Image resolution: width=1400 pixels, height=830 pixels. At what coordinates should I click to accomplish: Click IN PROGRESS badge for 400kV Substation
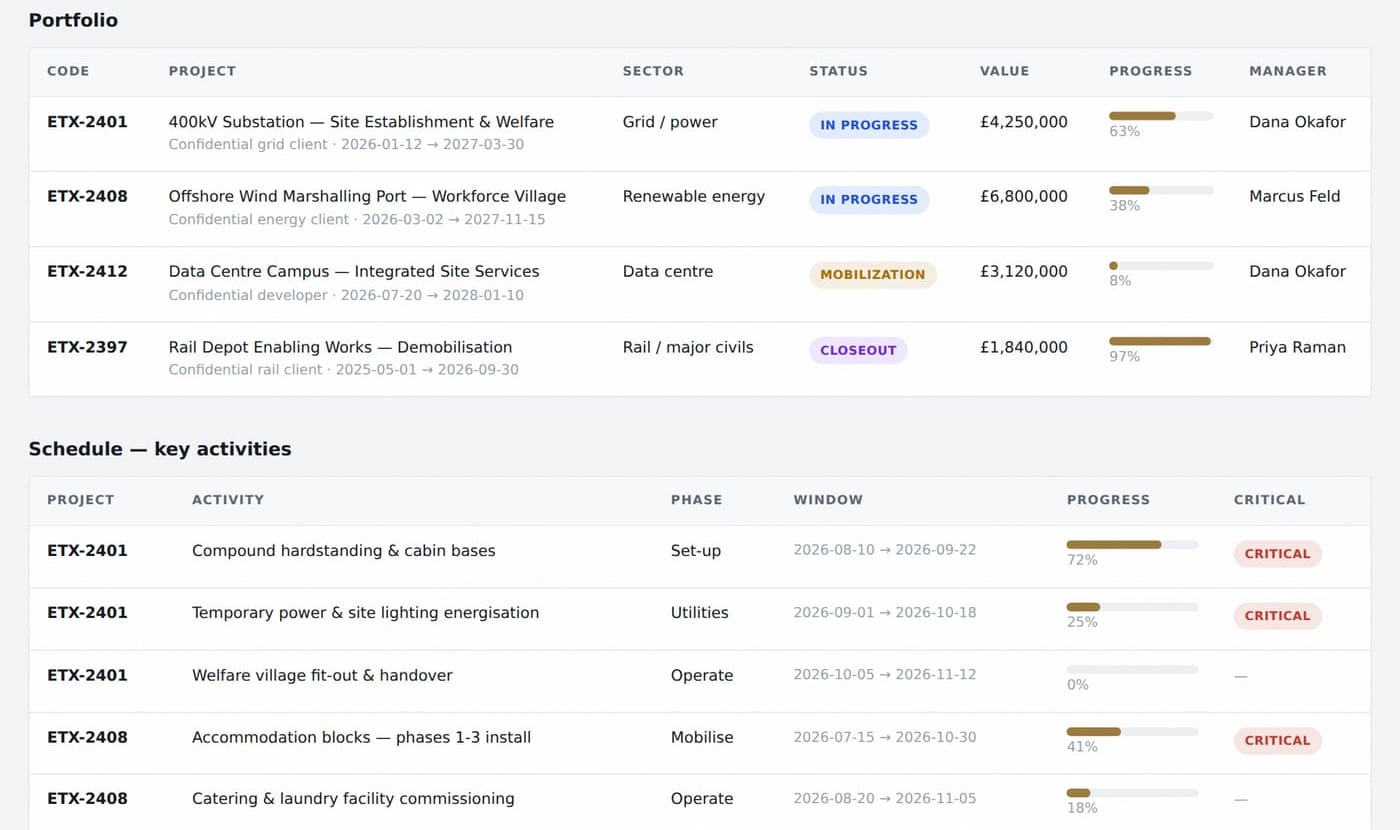(x=869, y=125)
